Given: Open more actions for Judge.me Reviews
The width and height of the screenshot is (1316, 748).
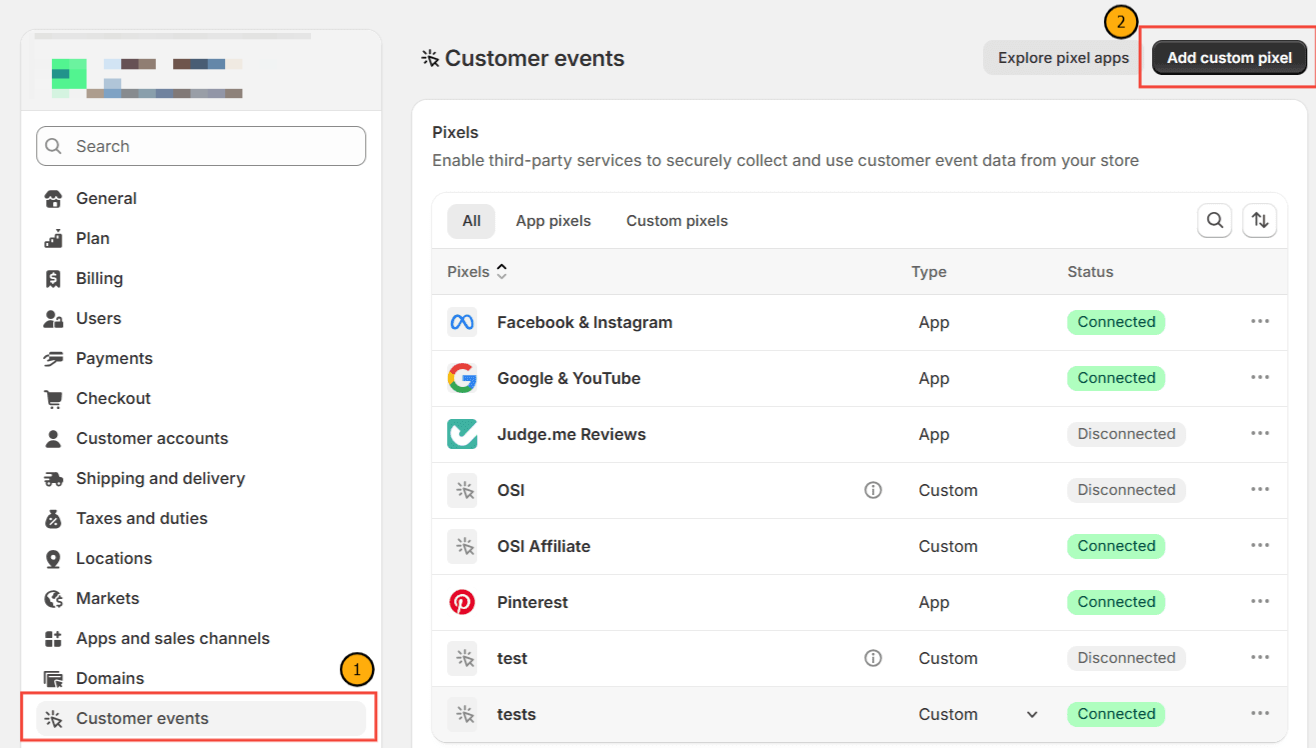Looking at the screenshot, I should click(1259, 434).
